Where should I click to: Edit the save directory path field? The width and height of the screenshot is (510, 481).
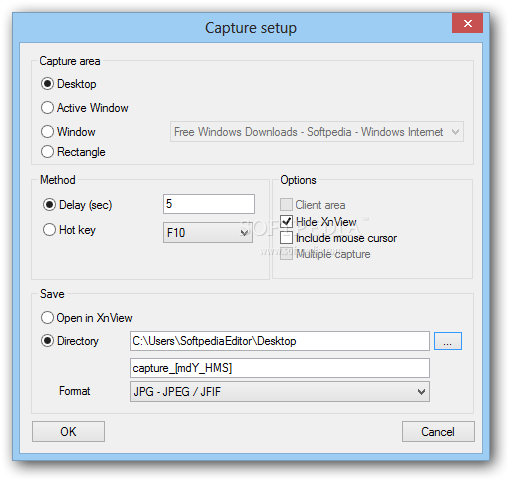tap(280, 341)
